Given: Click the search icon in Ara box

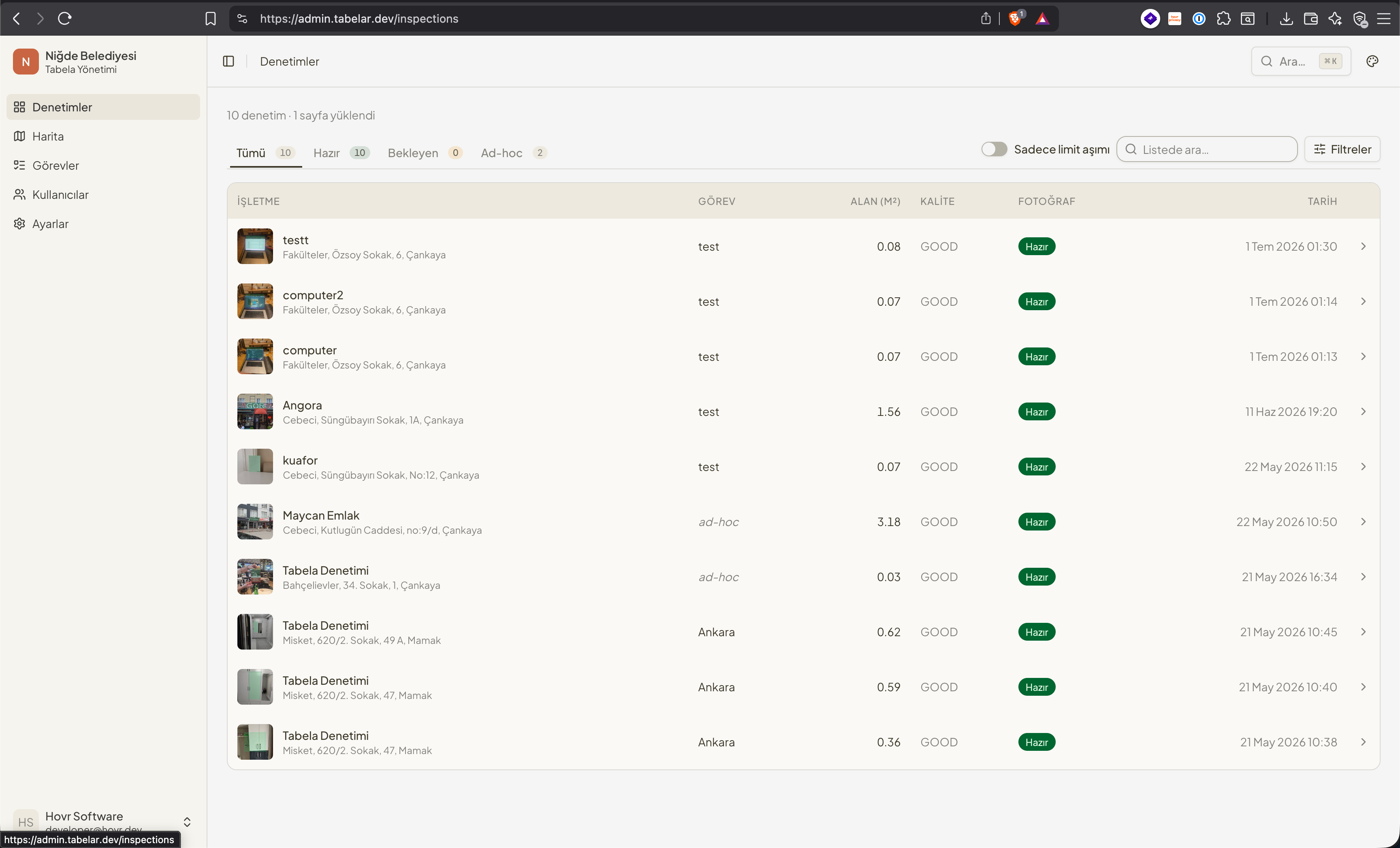Looking at the screenshot, I should (x=1266, y=61).
